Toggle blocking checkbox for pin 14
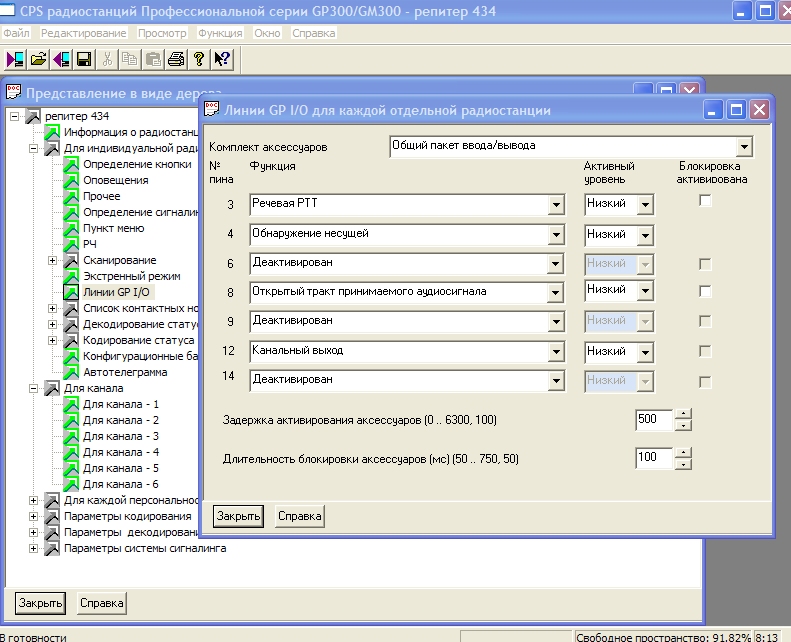Image resolution: width=791 pixels, height=642 pixels. click(x=705, y=382)
